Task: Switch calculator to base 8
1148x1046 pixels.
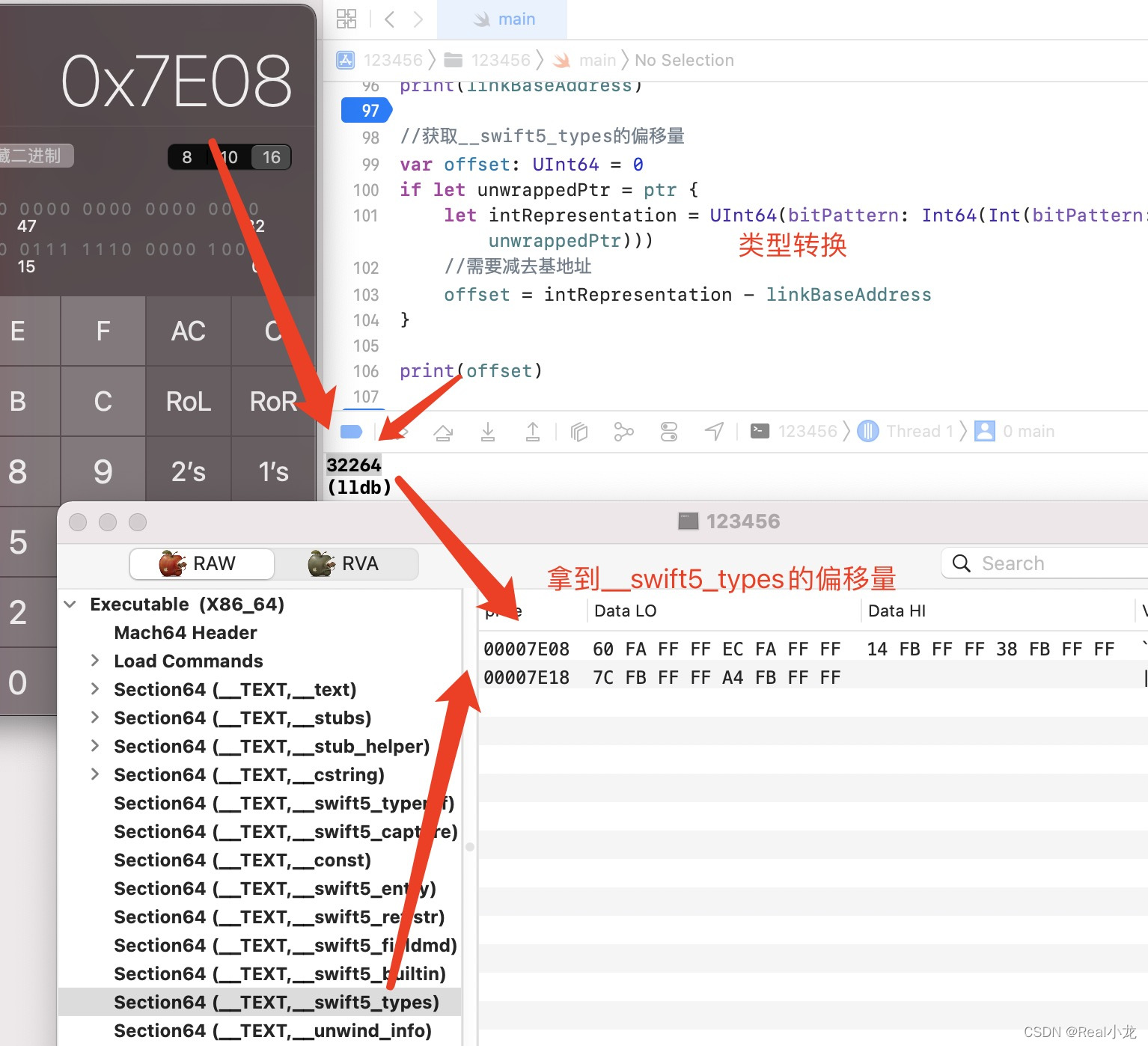Action: point(187,157)
